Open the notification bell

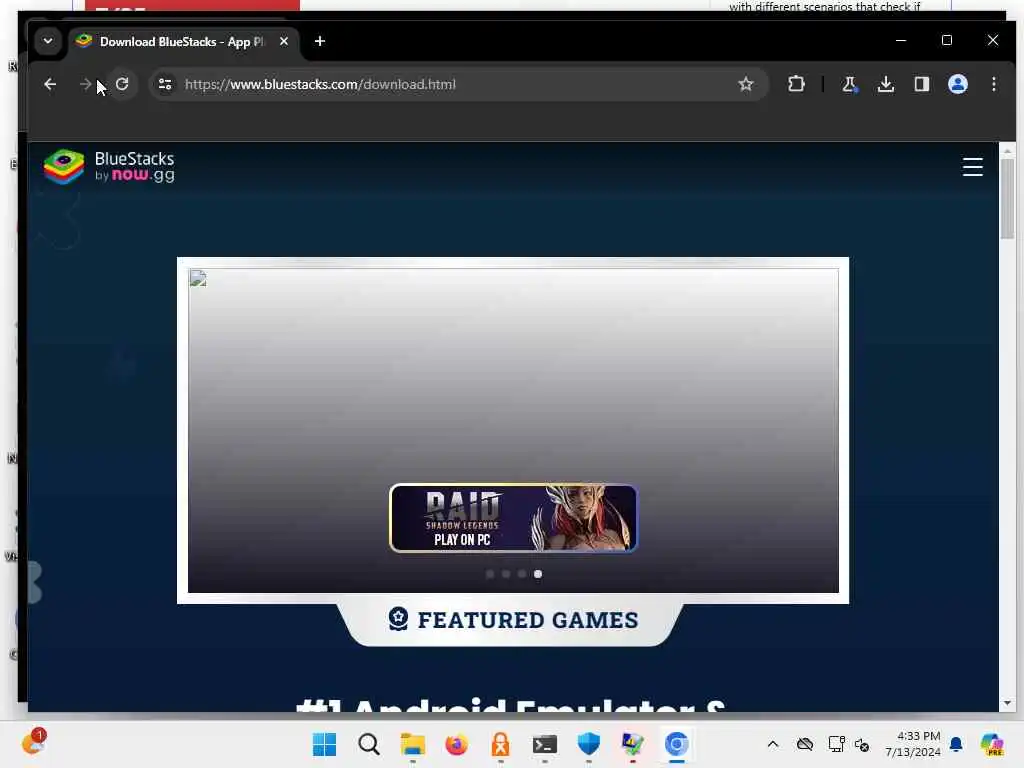956,744
